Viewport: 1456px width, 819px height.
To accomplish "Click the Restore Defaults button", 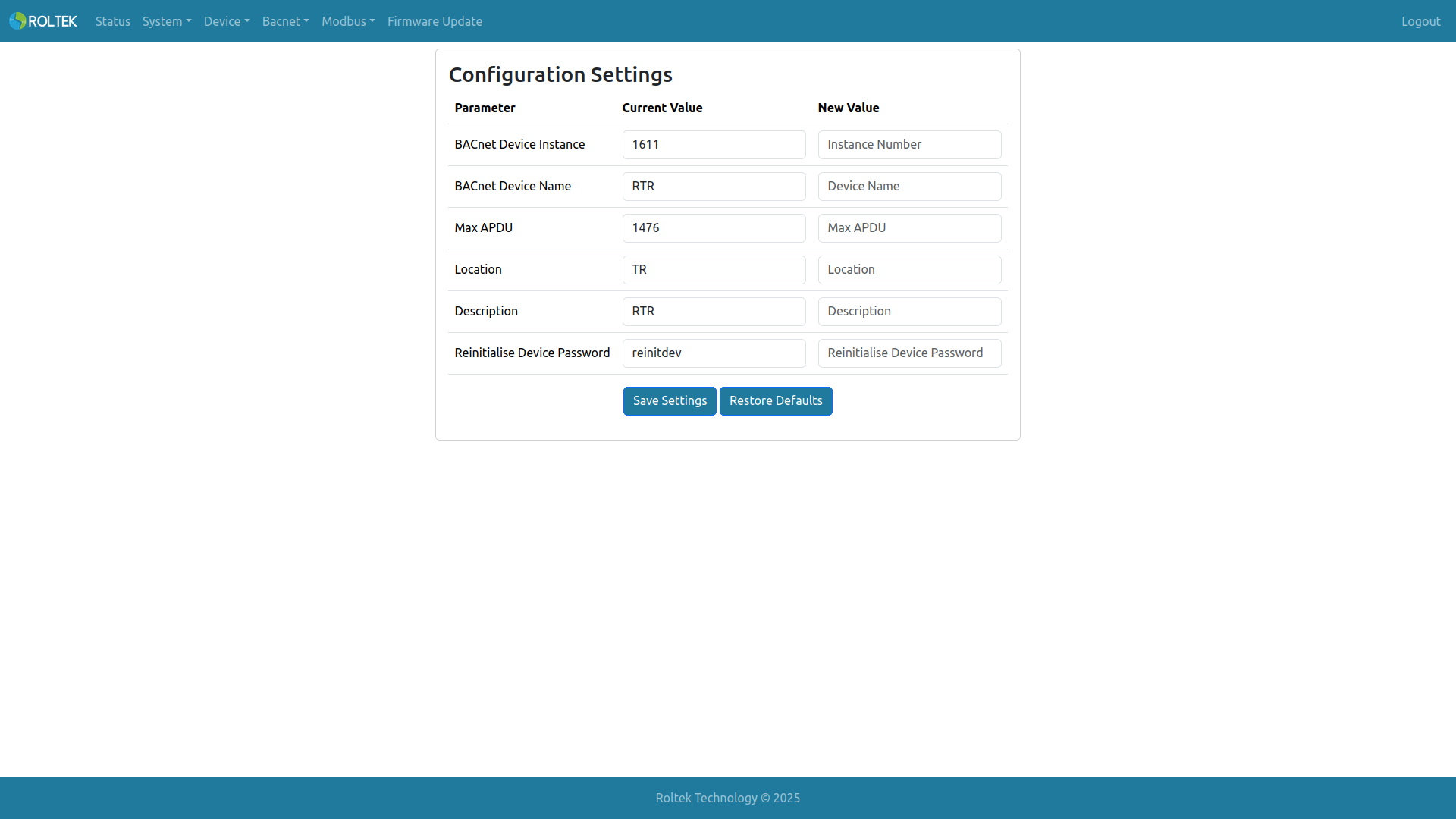I will (x=776, y=401).
